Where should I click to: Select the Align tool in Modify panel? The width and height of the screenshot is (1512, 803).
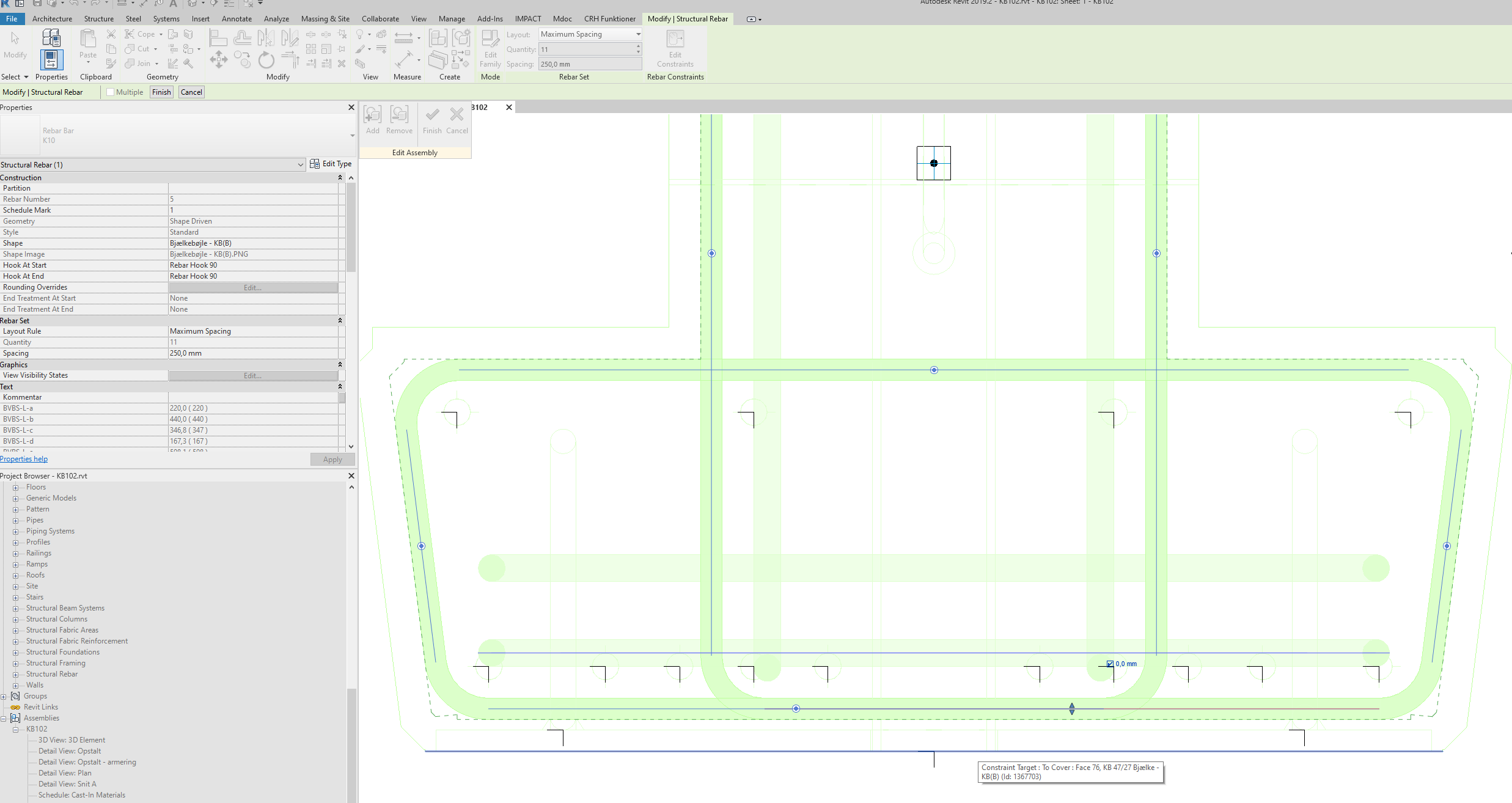[x=218, y=38]
